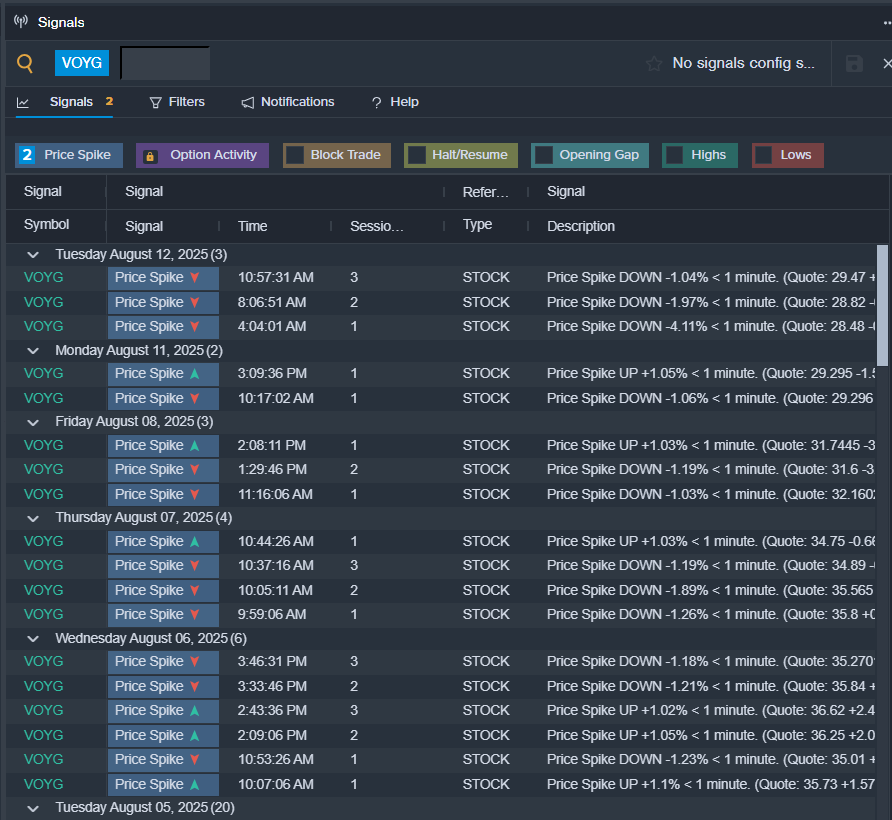Toggle the Halt/Resume signal checkbox

[416, 155]
